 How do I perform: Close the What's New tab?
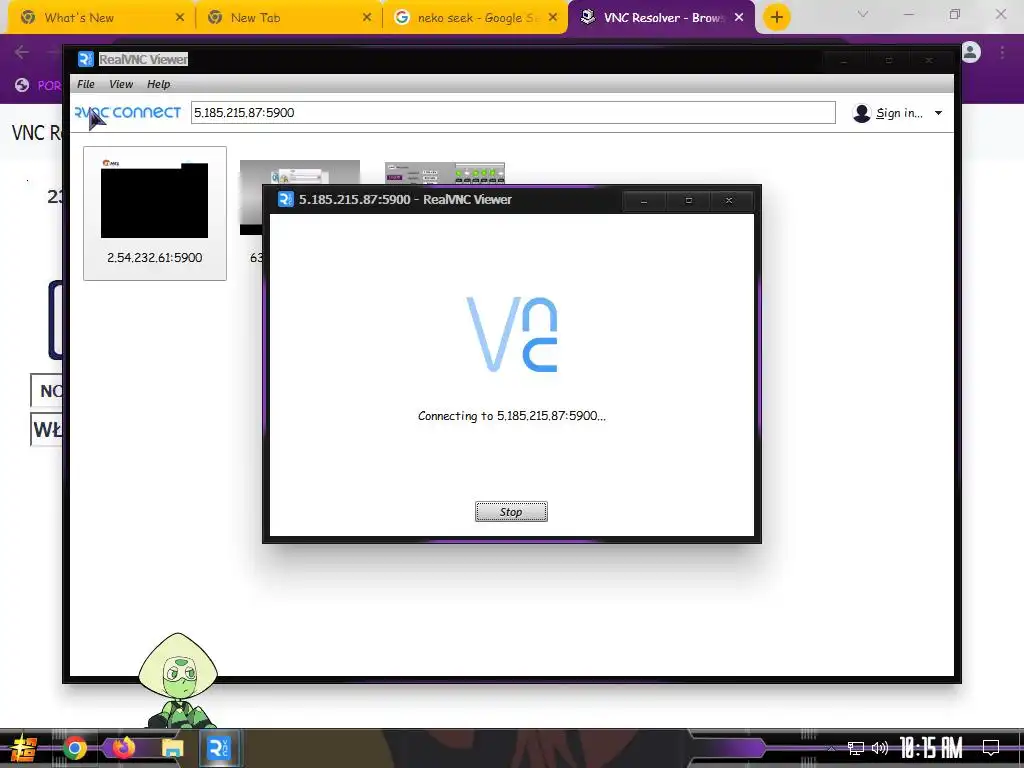click(x=180, y=18)
